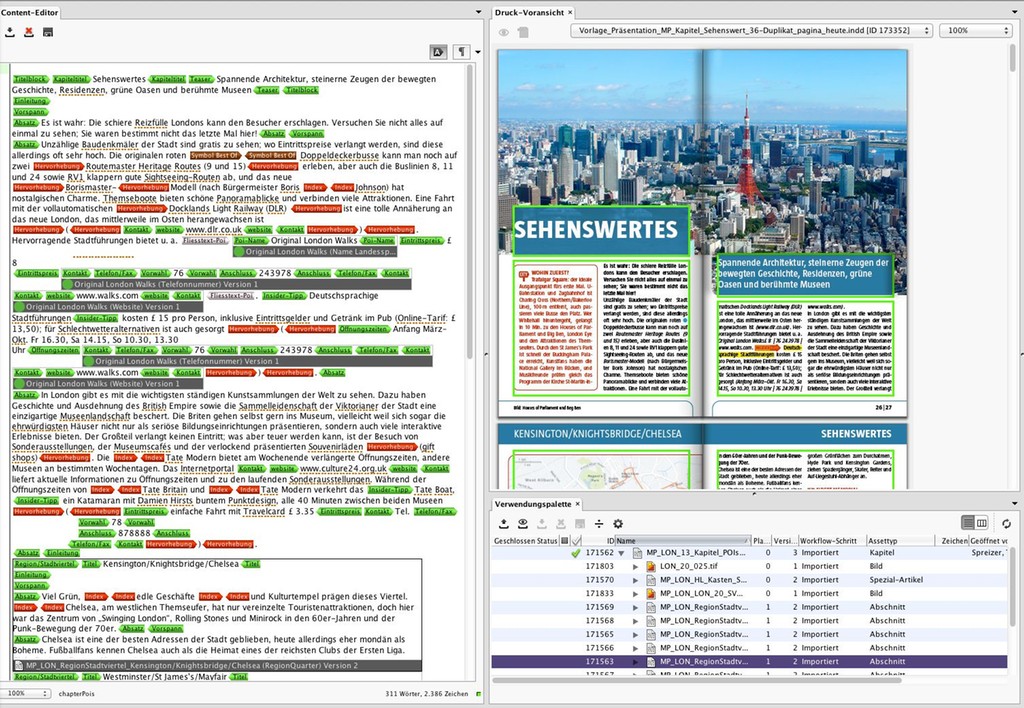Toggle the pilcrow hidden characters button
1024x708 pixels.
(x=462, y=51)
